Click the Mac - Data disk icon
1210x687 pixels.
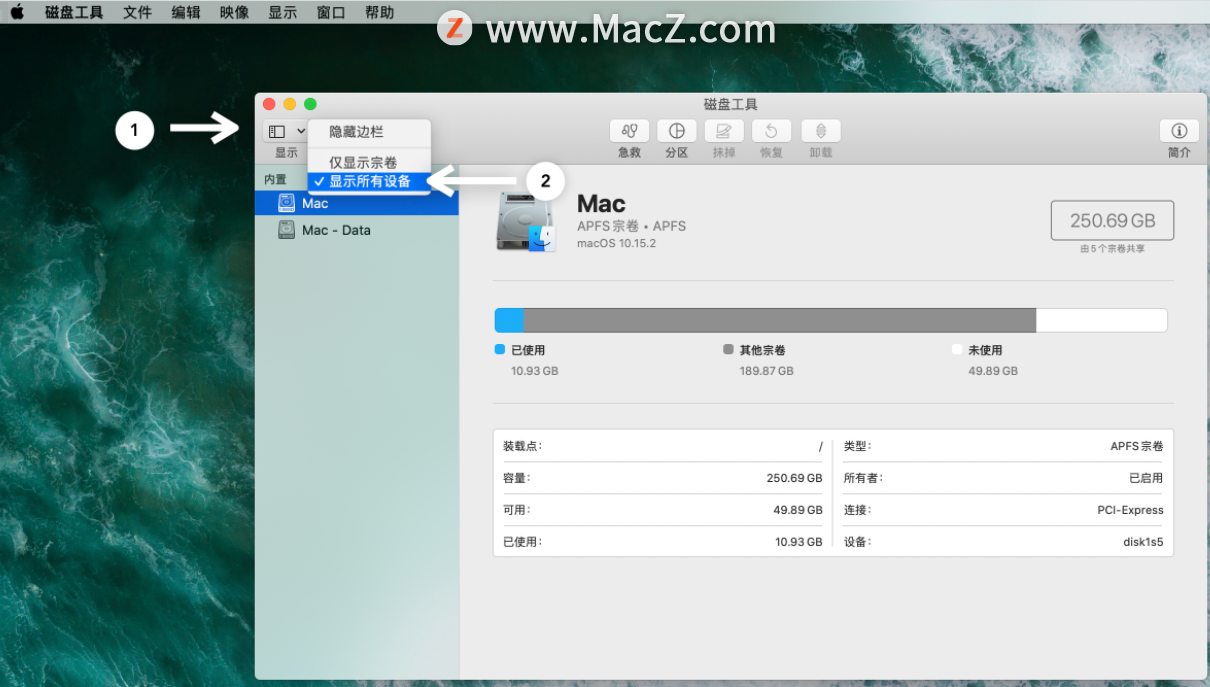click(x=286, y=230)
